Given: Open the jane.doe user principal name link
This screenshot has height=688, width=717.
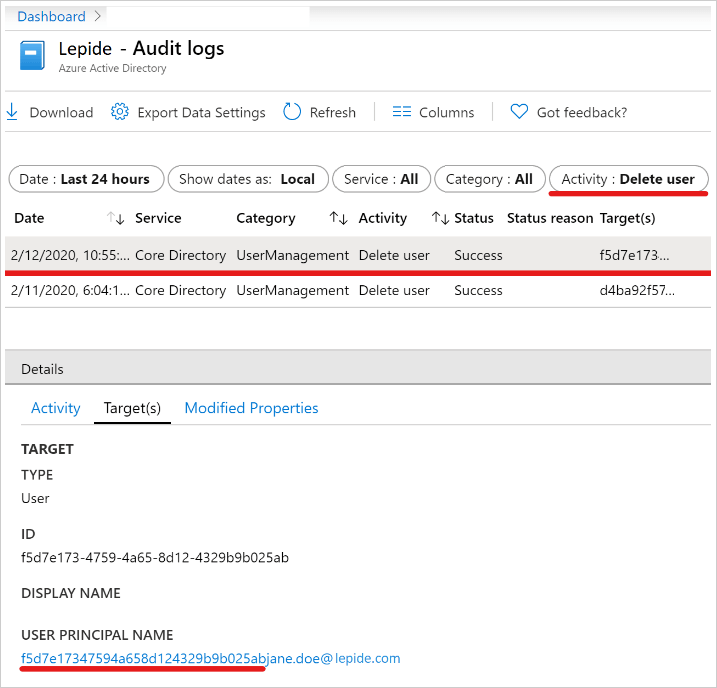Looking at the screenshot, I should click(x=210, y=658).
